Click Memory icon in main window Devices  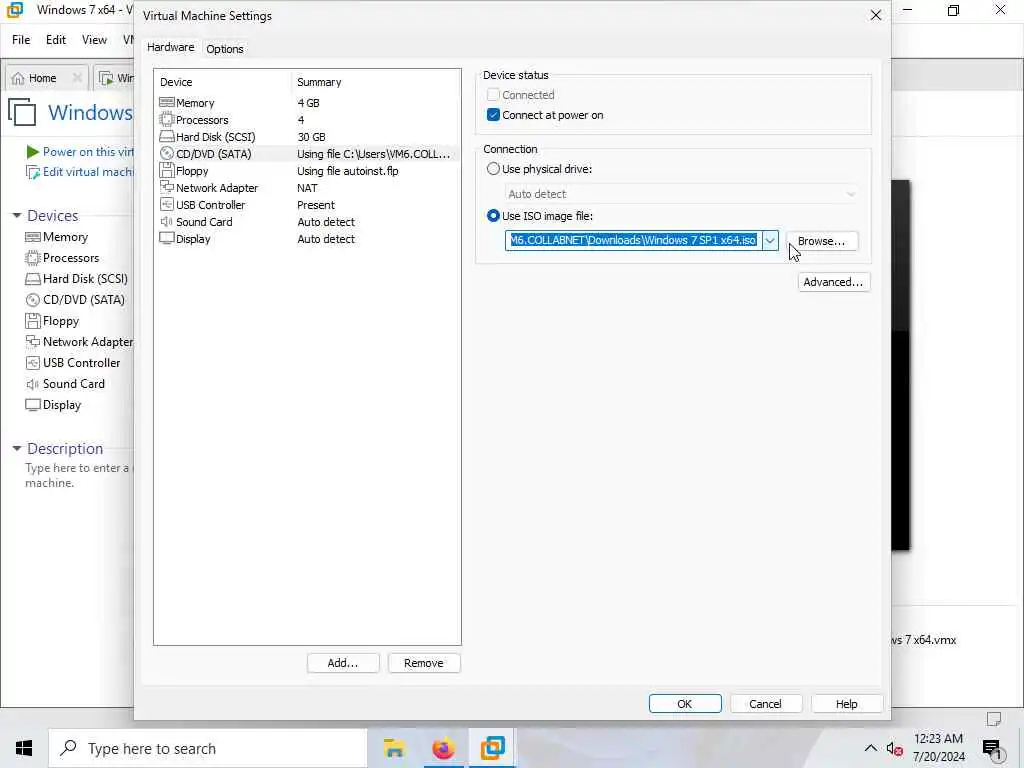(33, 237)
